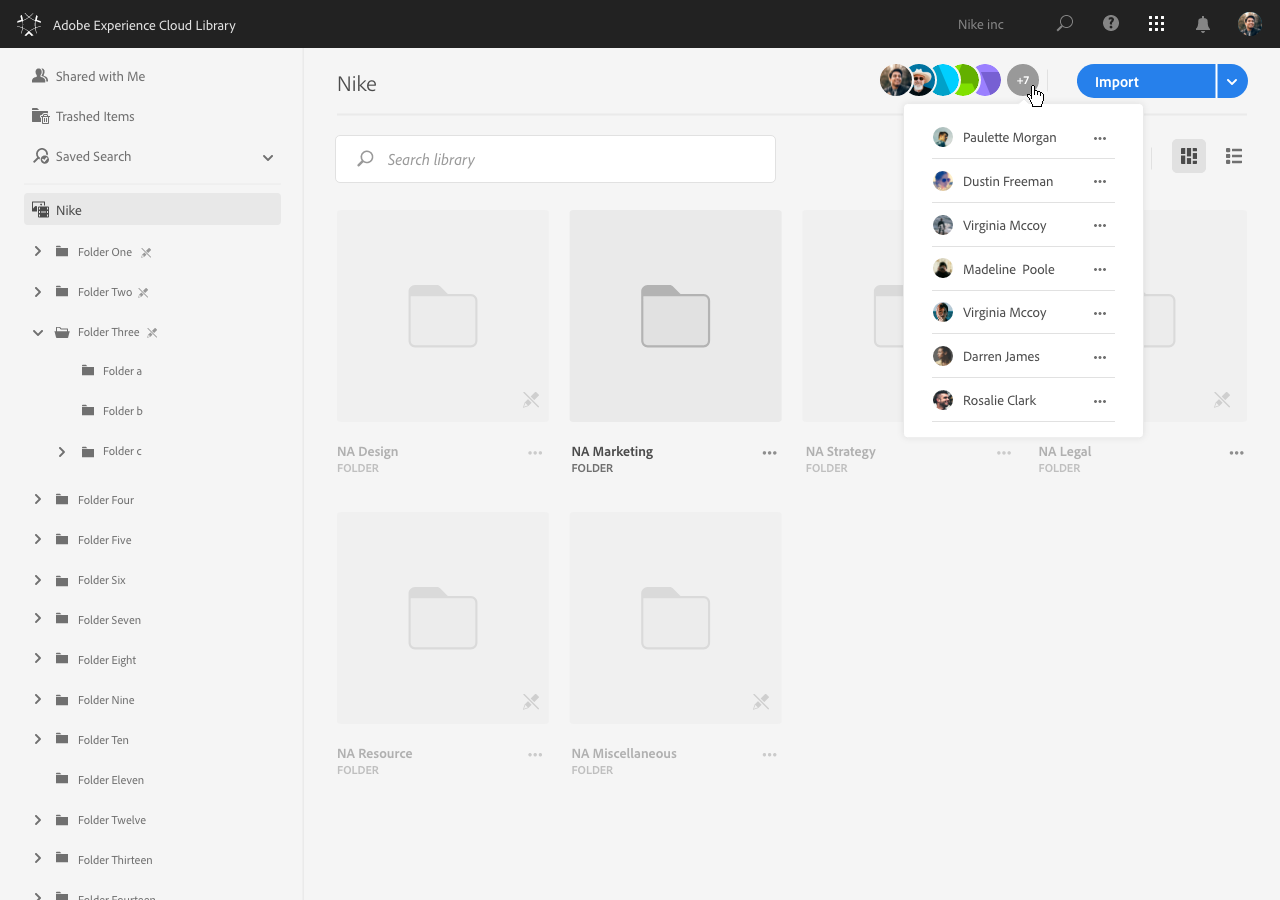Screen dimensions: 1280x900
Task: Switch to list view
Action: point(1234,156)
